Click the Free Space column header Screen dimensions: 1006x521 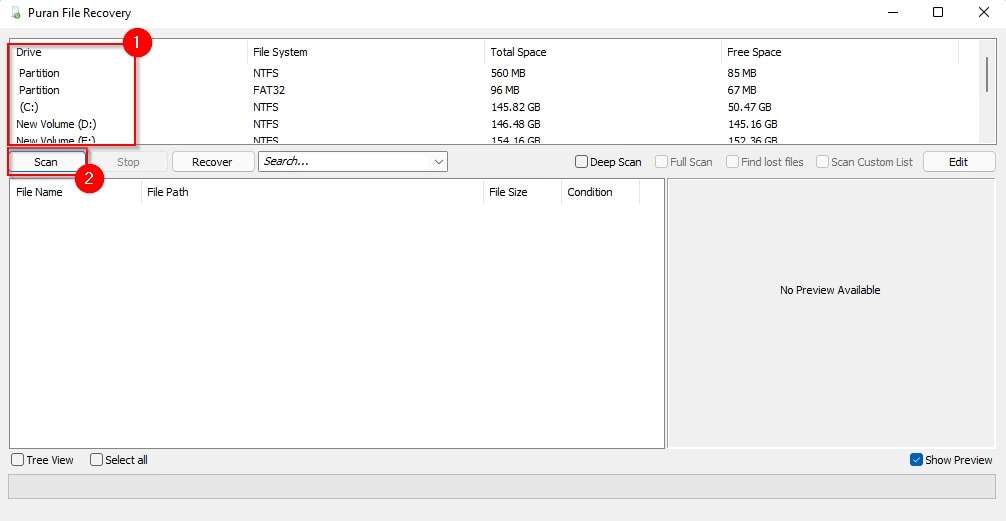(x=840, y=52)
